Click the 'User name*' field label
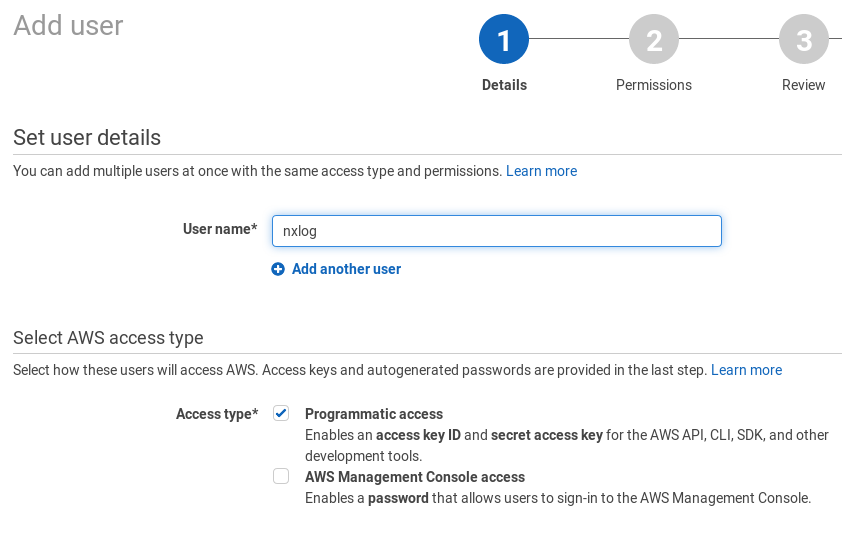The width and height of the screenshot is (842, 533). (220, 229)
